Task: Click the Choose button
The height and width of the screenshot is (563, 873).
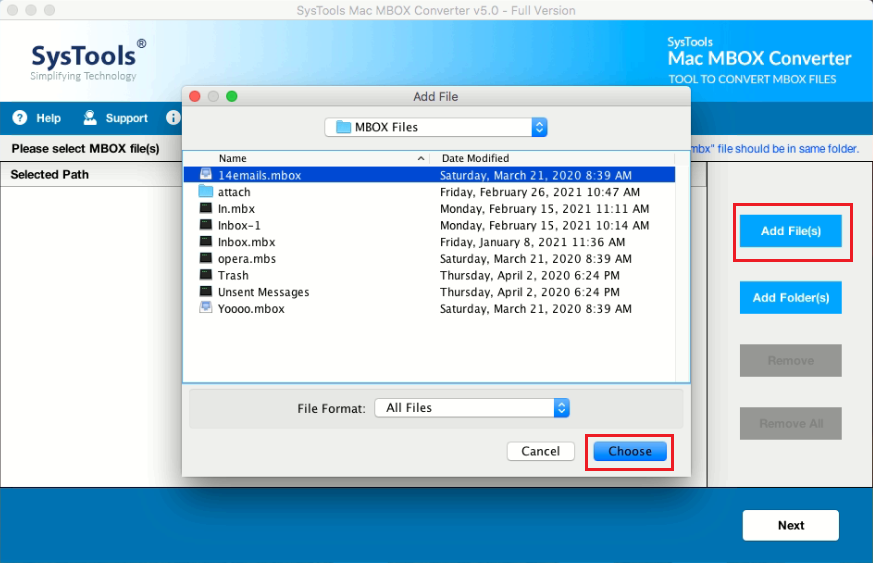Action: (630, 451)
